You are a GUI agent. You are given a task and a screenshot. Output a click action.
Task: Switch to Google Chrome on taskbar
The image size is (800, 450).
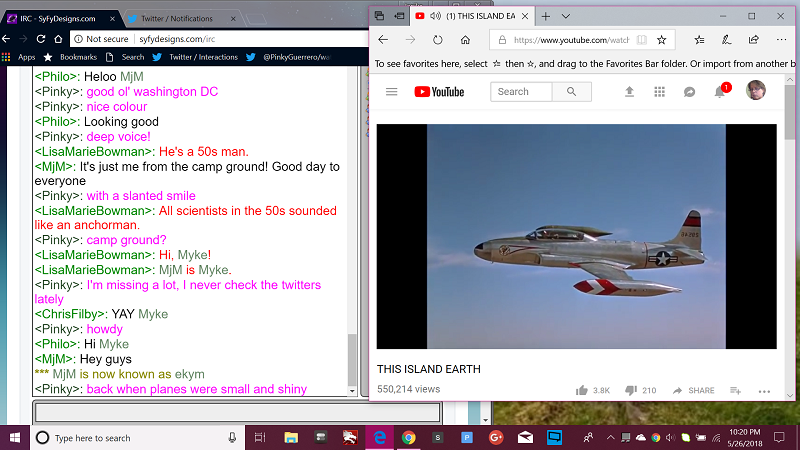pyautogui.click(x=408, y=438)
